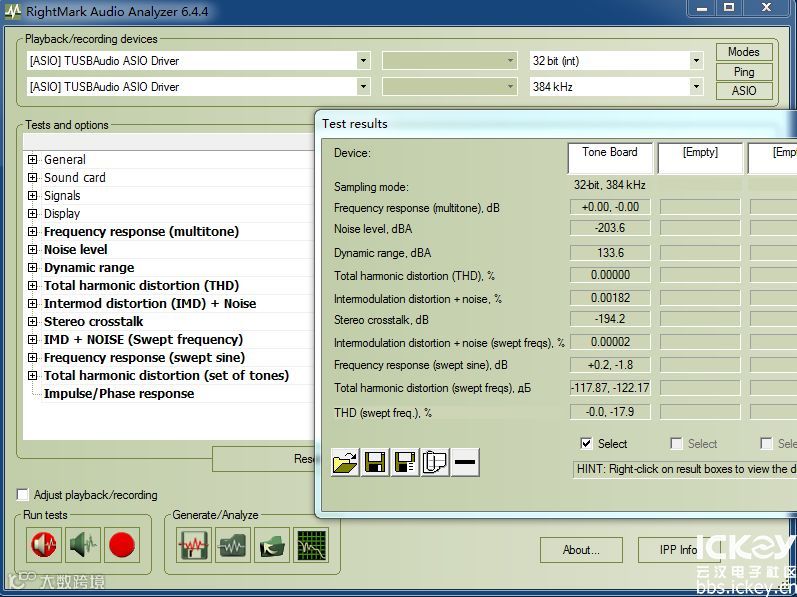Open spectrum analyzer grid icon
This screenshot has height=597, width=797.
[311, 545]
